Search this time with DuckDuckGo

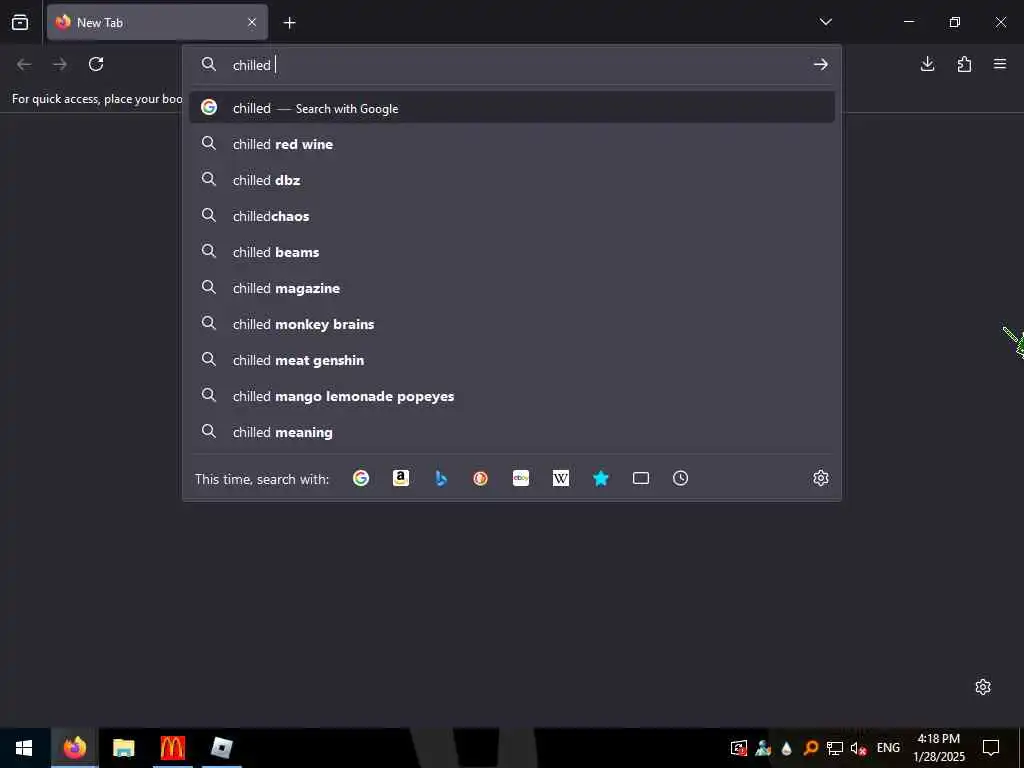pos(481,478)
